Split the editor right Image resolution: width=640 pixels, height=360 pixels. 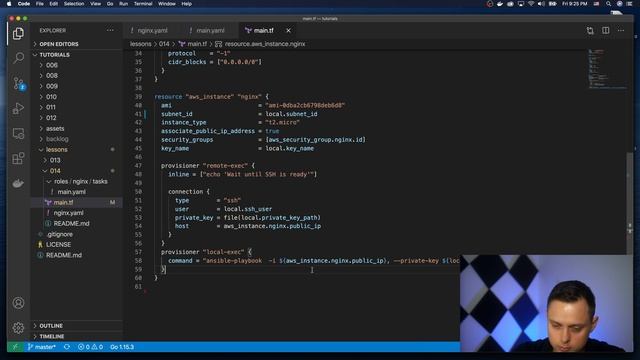(606, 31)
